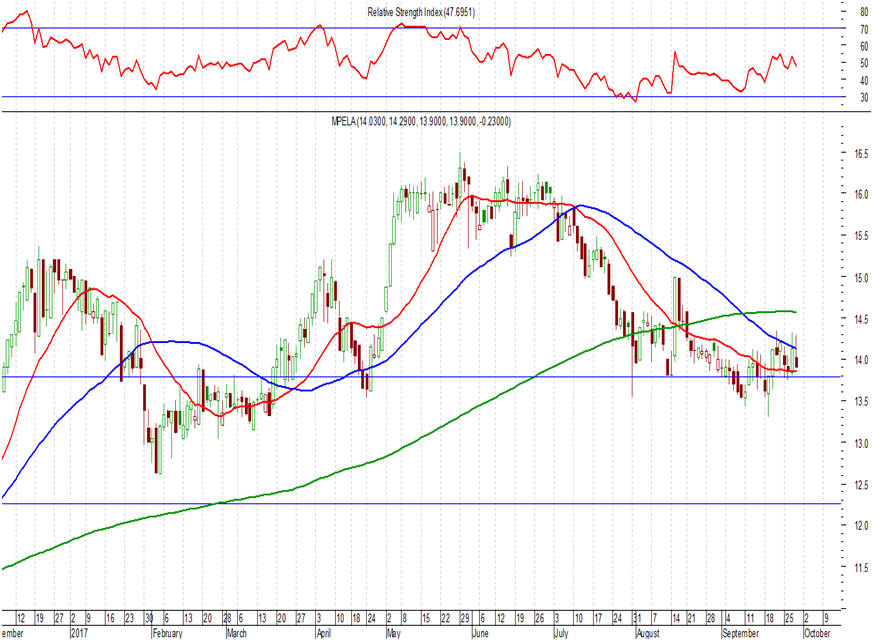The height and width of the screenshot is (641, 873).
Task: Click the 13.0 price axis label
Action: coord(861,444)
